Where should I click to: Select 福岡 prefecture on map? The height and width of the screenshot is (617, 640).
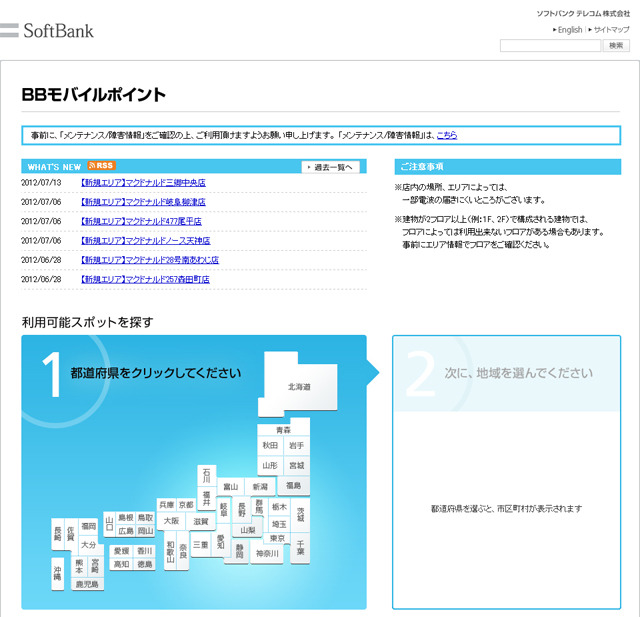89,526
